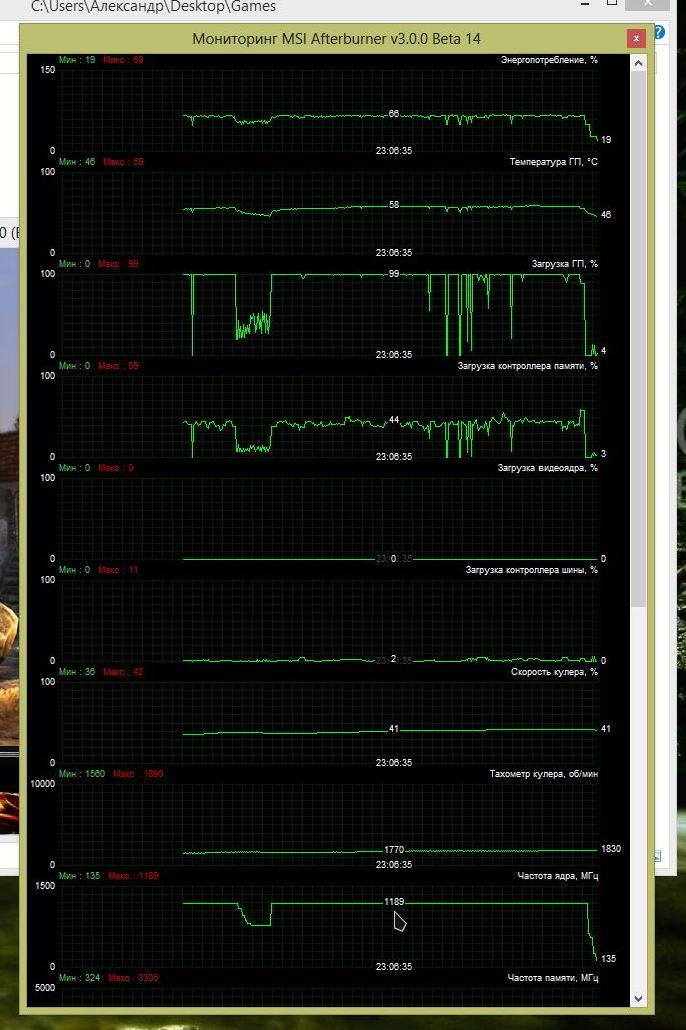The image size is (686, 1030).
Task: Click the 'Частота ядра, МГц' graph label
Action: (x=558, y=876)
